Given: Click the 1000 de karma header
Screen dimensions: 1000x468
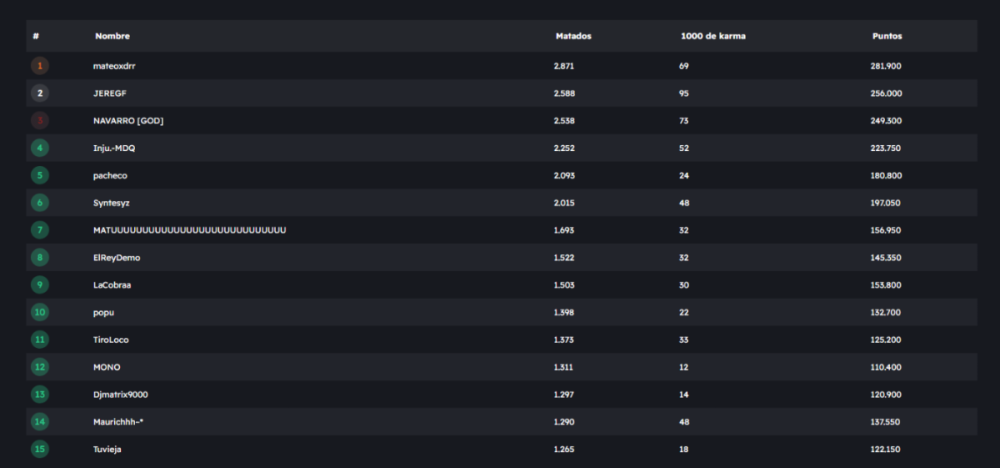Looking at the screenshot, I should [x=712, y=36].
